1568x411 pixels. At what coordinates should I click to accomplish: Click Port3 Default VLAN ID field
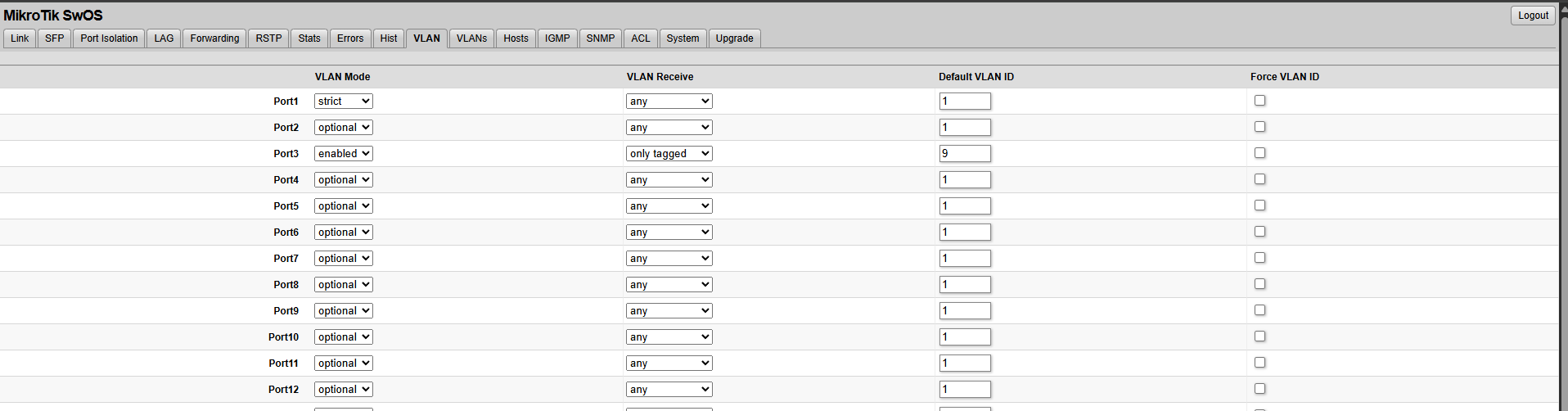pyautogui.click(x=965, y=154)
